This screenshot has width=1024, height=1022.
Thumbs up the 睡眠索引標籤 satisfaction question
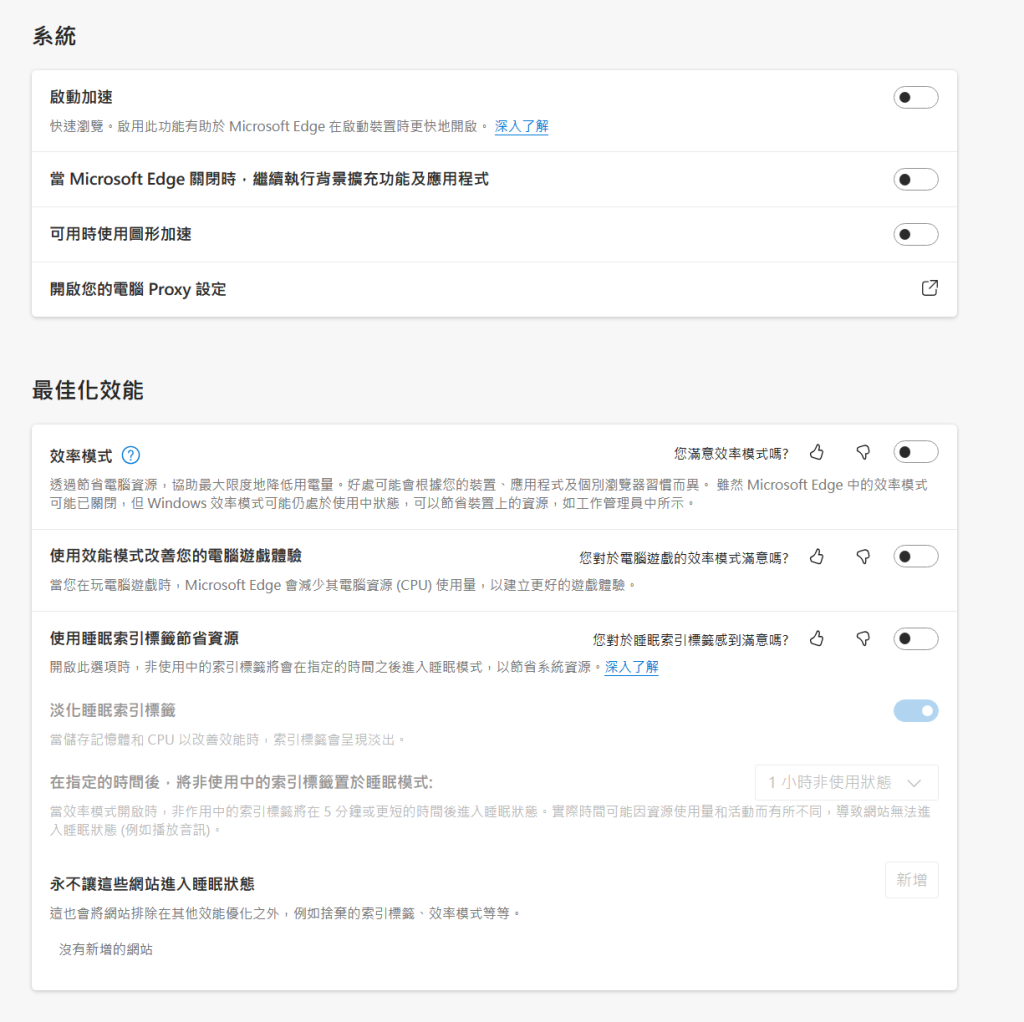817,639
